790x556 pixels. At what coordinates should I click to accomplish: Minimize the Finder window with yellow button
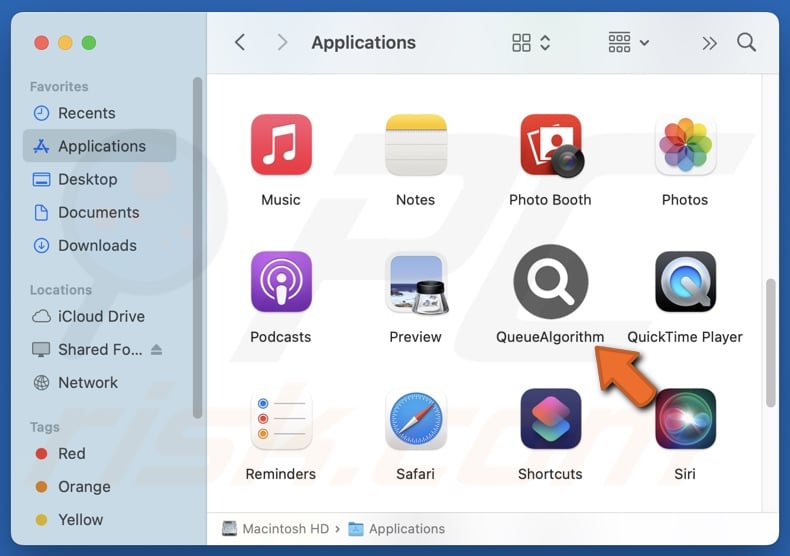coord(65,43)
